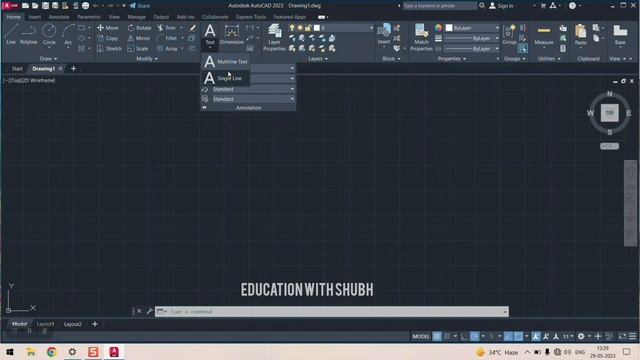Click the Stretch tool
640x360 pixels.
[x=109, y=49]
